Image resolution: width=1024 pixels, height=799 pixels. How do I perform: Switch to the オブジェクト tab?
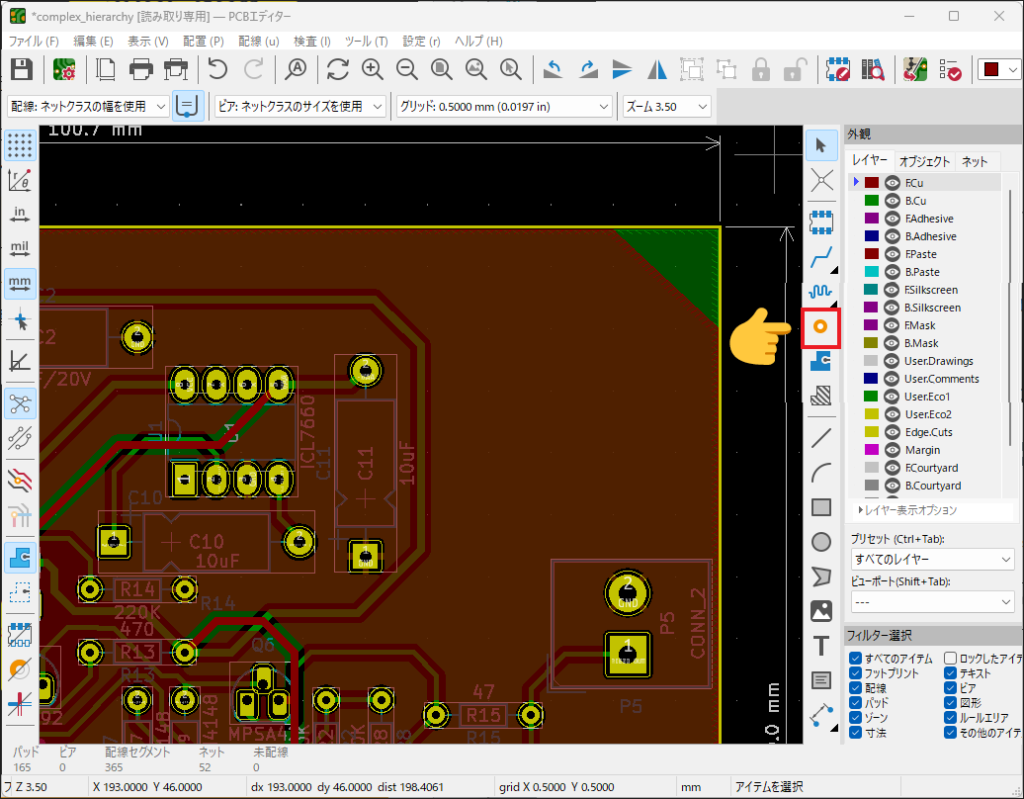(x=924, y=161)
